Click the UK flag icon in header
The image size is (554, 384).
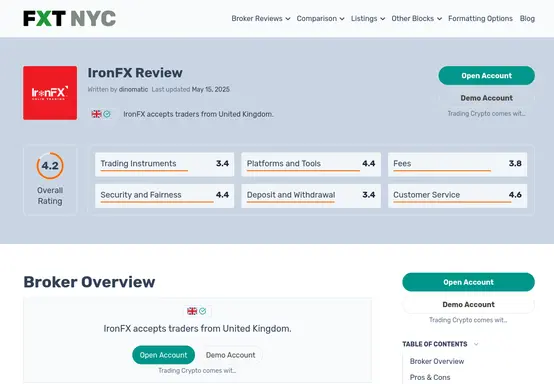point(96,114)
